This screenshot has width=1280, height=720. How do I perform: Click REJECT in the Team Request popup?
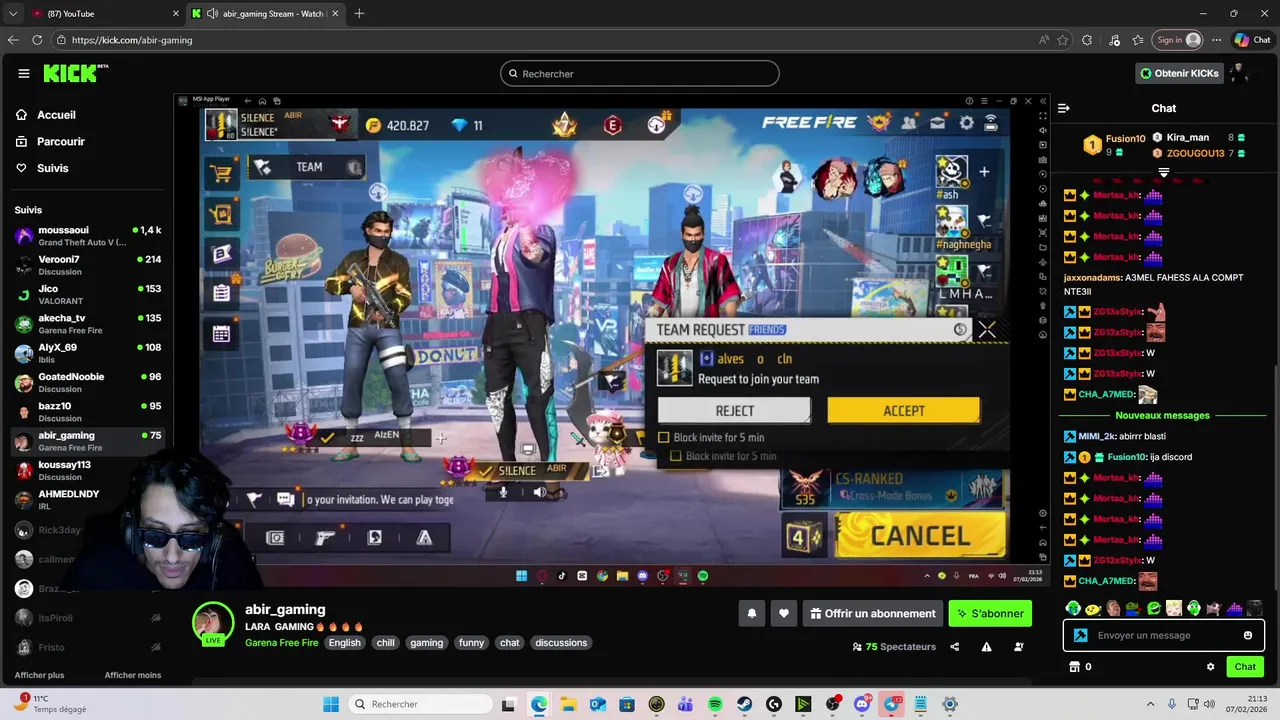click(x=734, y=411)
